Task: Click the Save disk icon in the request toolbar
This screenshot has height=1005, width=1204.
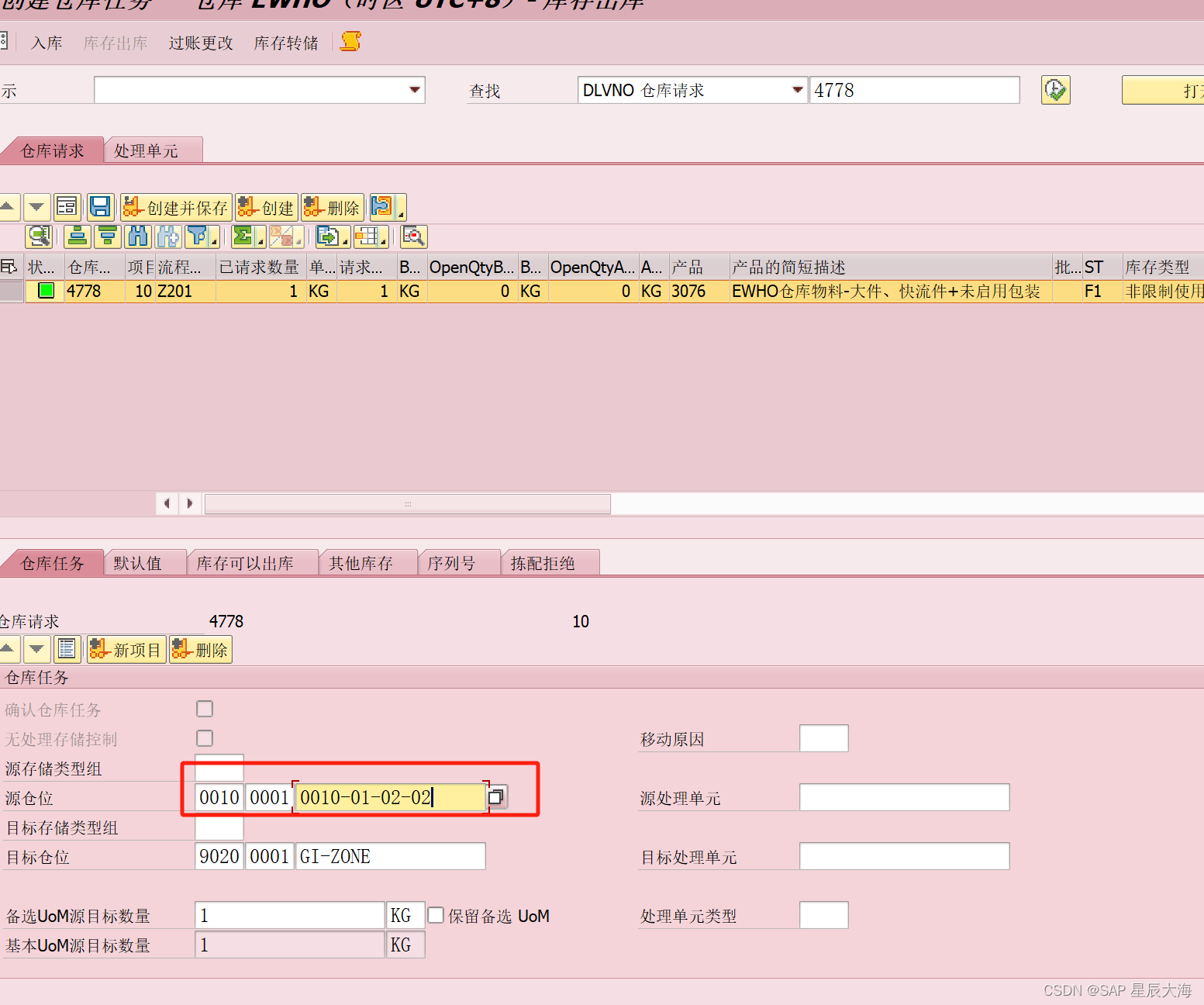Action: click(100, 207)
